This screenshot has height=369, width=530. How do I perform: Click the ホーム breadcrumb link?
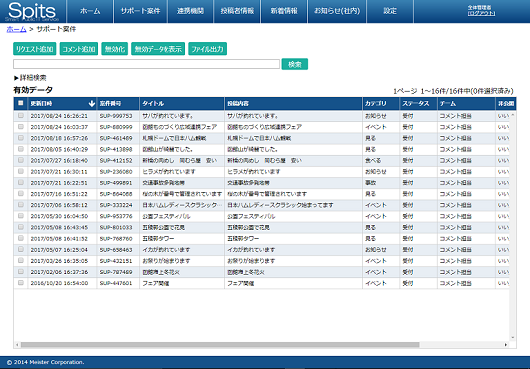pyautogui.click(x=16, y=29)
